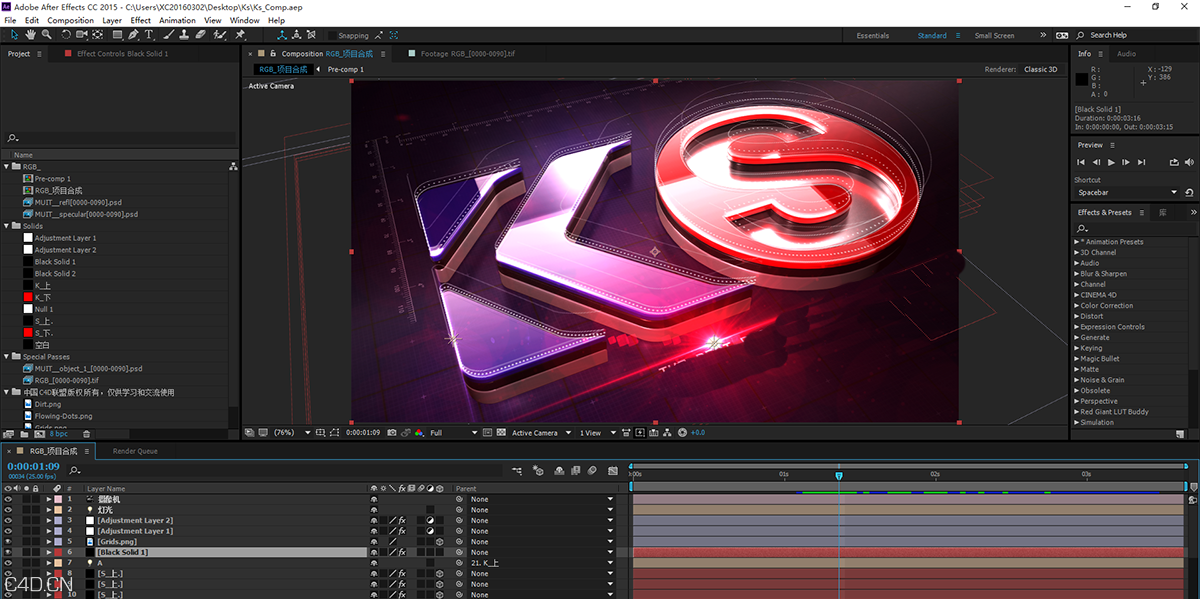
Task: Take a snapshot of the composition view
Action: click(390, 432)
